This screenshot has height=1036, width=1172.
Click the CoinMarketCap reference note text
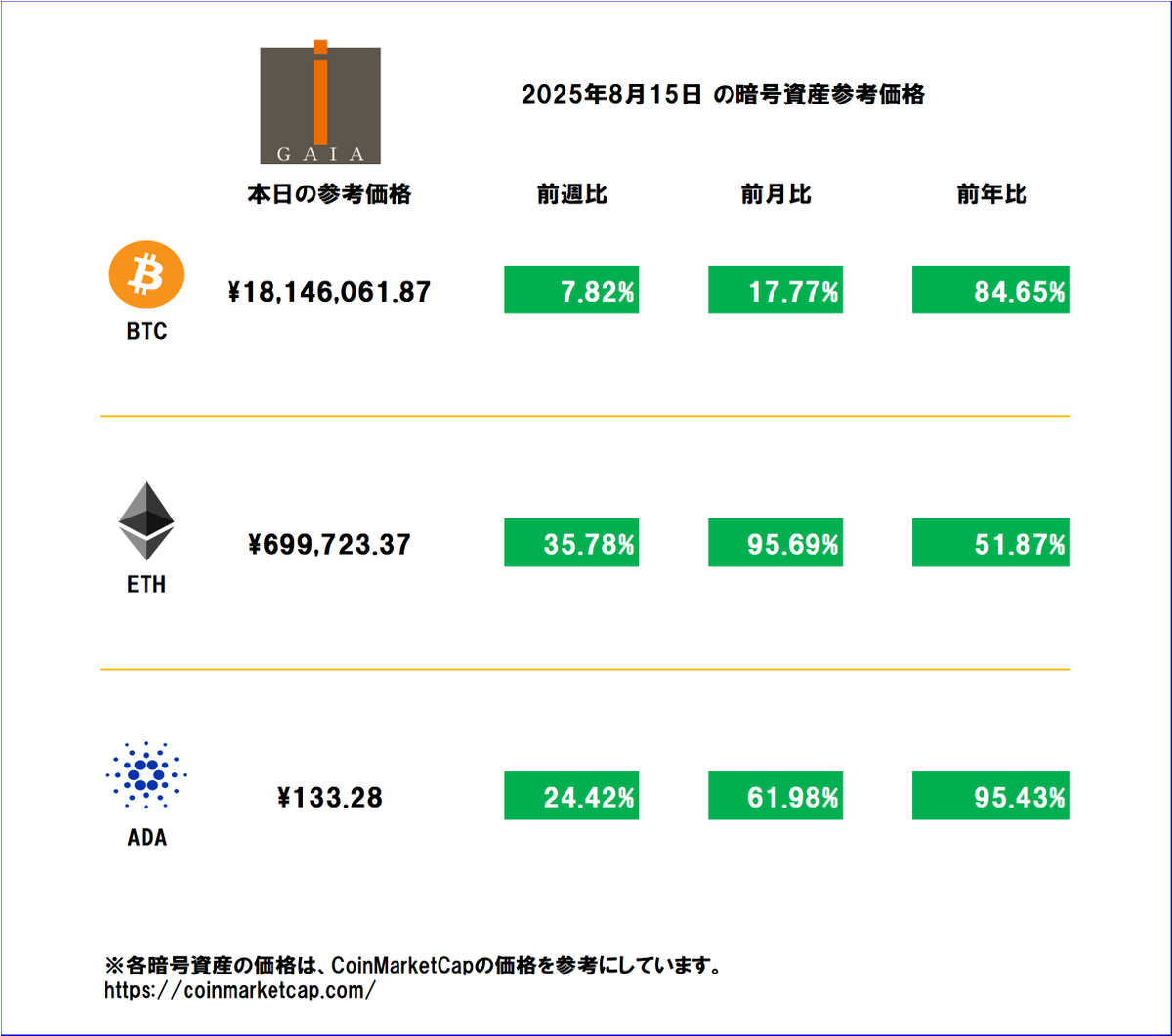point(413,966)
